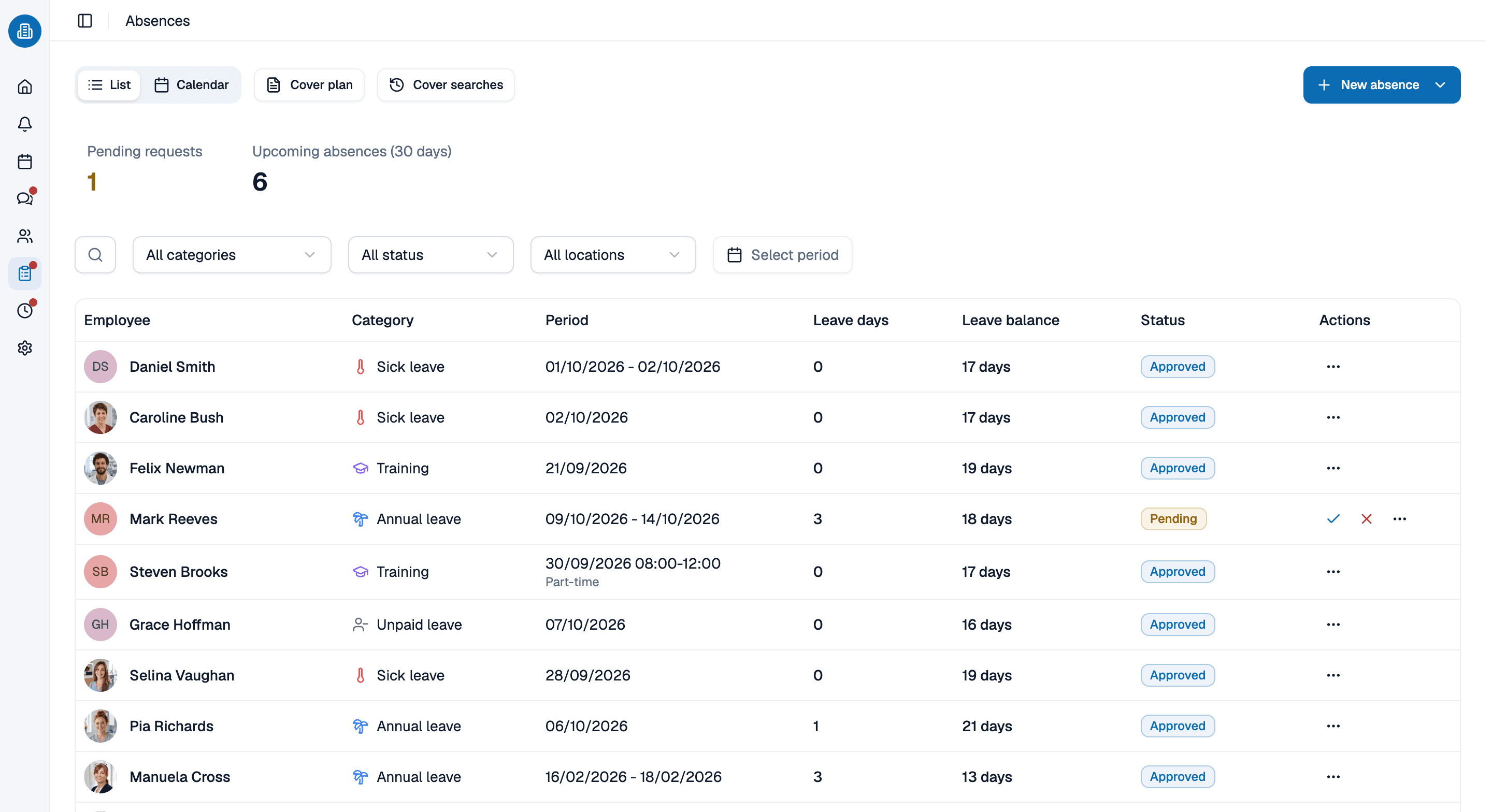Open notifications bell in sidebar
1492x812 pixels.
[25, 124]
